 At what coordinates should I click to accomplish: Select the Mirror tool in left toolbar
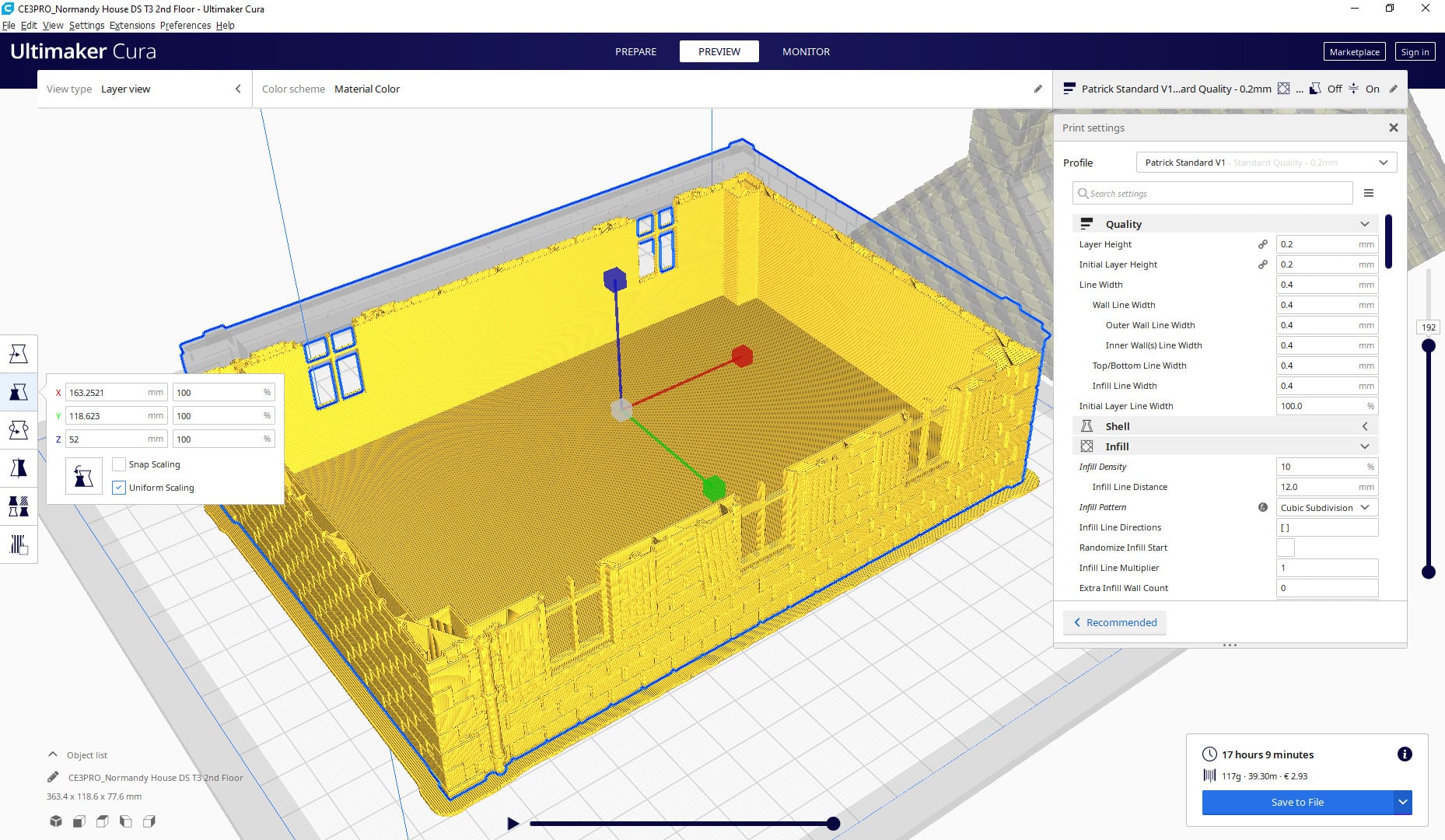pyautogui.click(x=19, y=468)
